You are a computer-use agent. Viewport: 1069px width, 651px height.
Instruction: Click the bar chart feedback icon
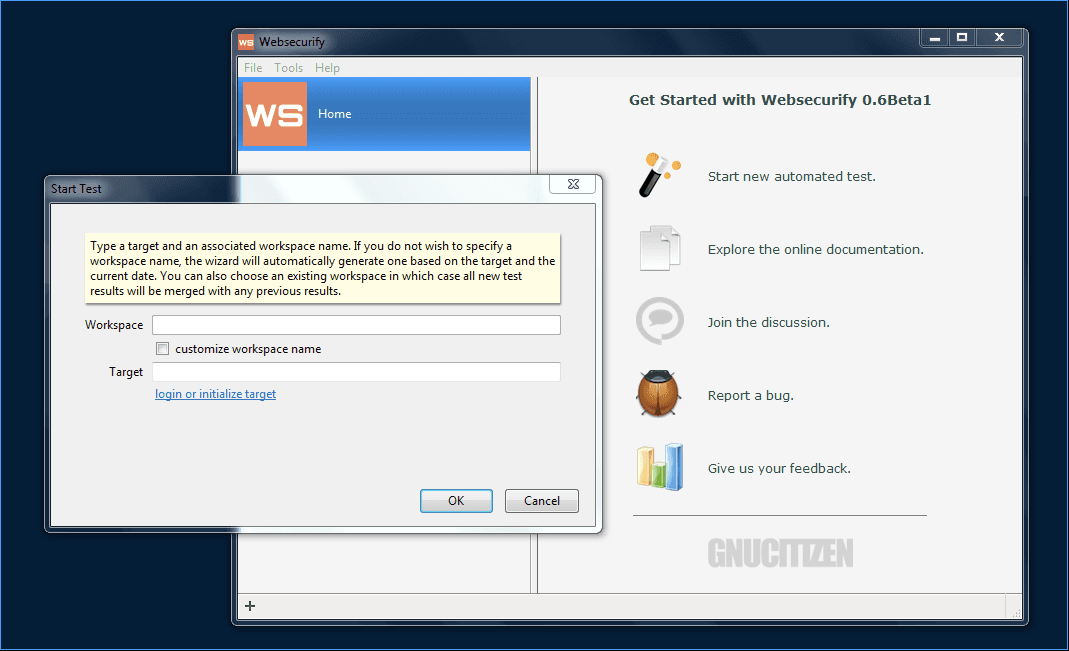click(x=659, y=467)
